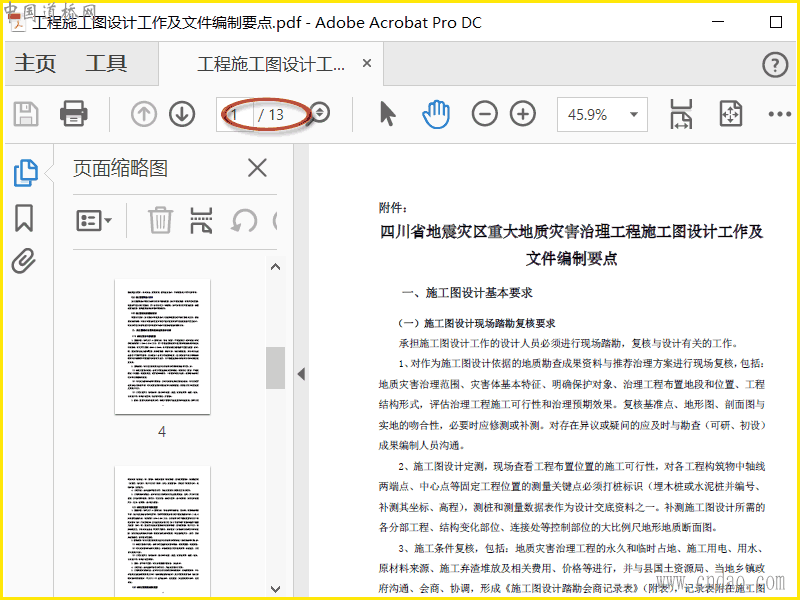This screenshot has width=800, height=600.
Task: Select page 4 thumbnail
Action: point(162,346)
